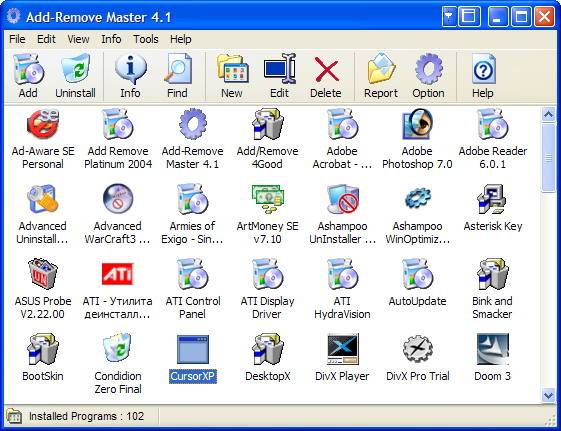Select ATI Control Panel icon
The image size is (561, 431).
[192, 274]
